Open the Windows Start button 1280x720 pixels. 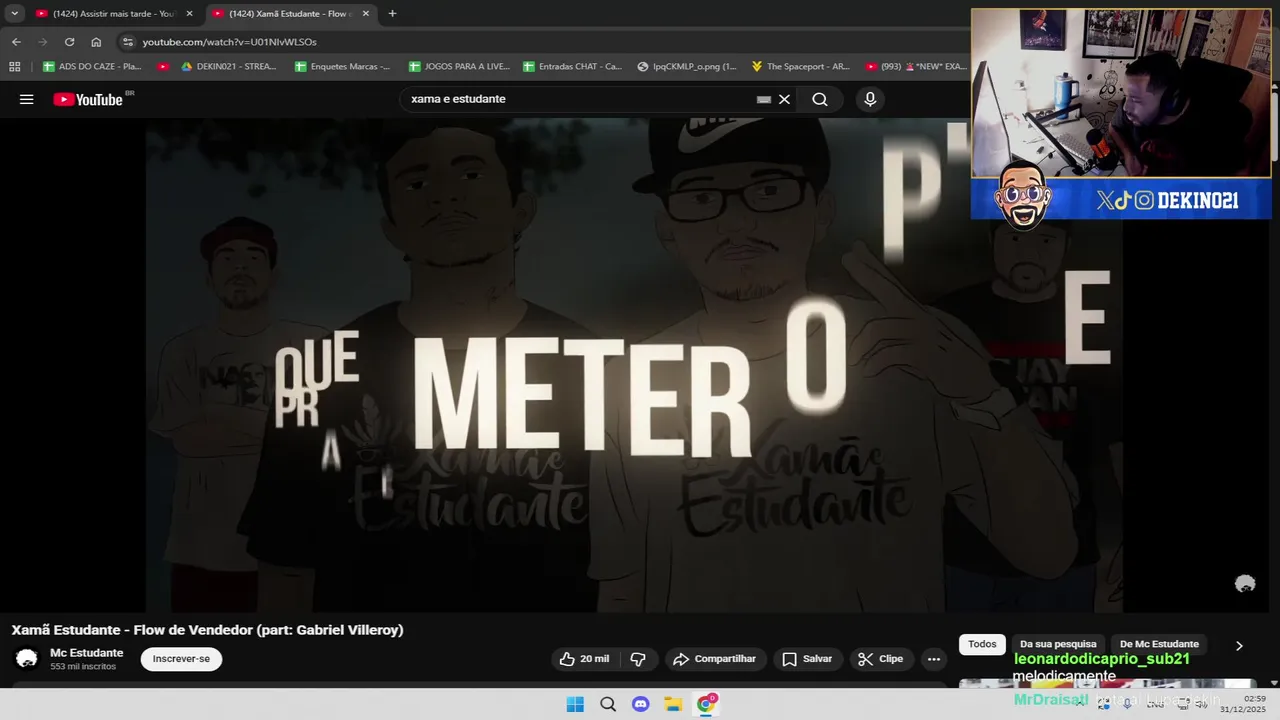pyautogui.click(x=575, y=704)
